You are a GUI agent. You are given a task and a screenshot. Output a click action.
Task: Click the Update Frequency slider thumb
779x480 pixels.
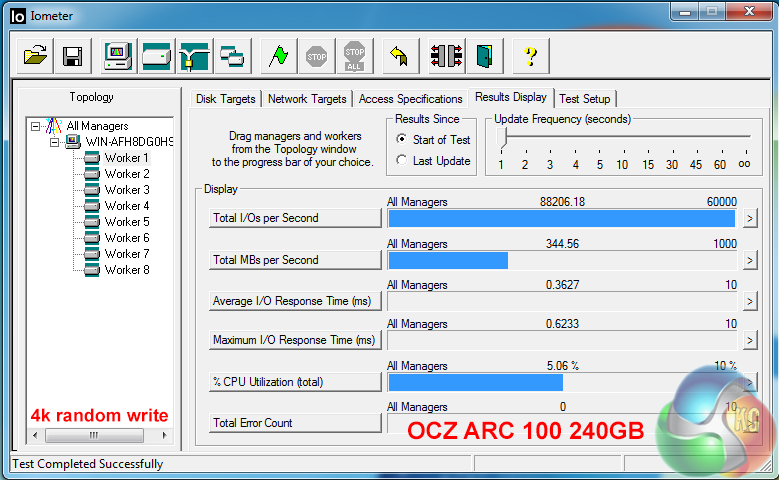[502, 138]
